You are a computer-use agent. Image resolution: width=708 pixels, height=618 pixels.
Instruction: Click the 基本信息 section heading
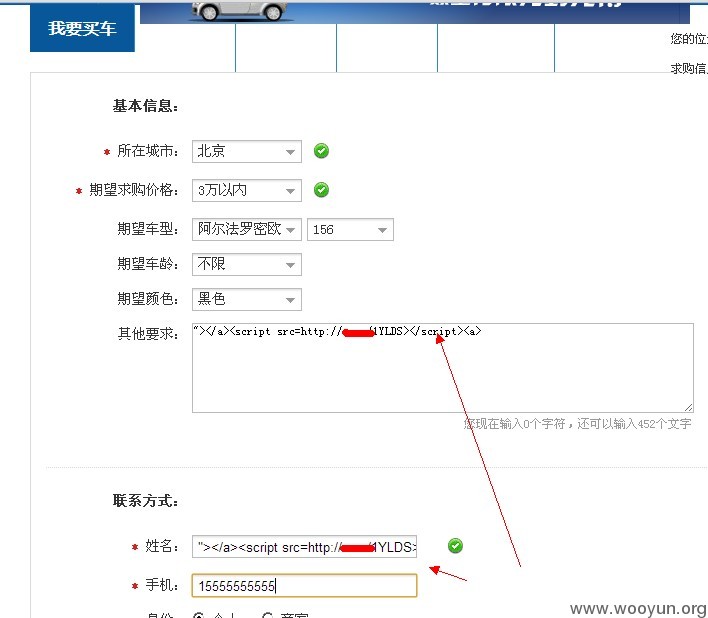[145, 106]
